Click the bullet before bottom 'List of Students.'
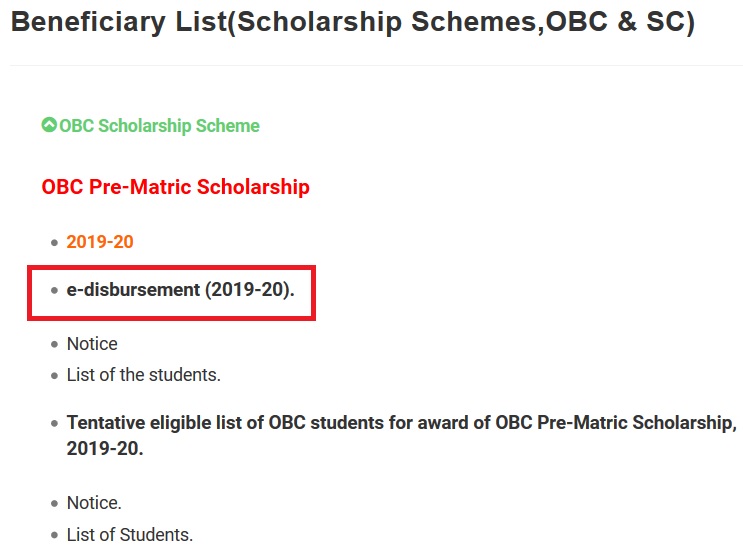743x554 pixels. tap(54, 536)
